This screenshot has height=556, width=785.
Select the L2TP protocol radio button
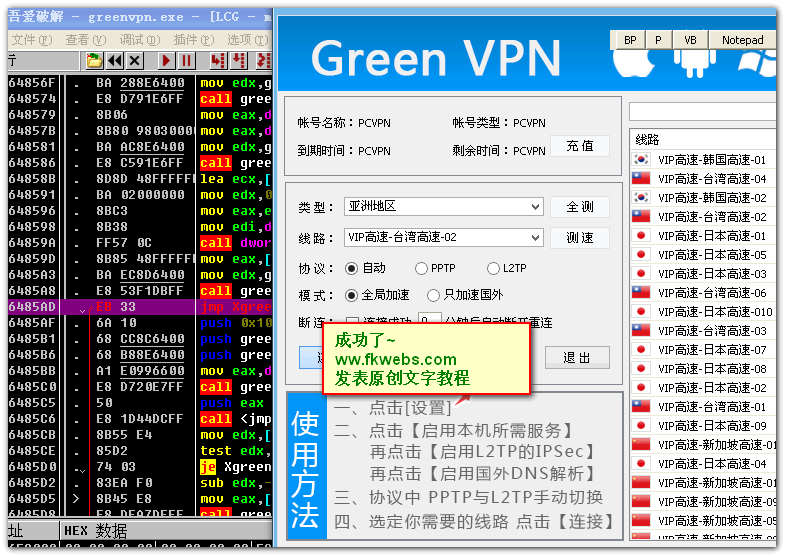pyautogui.click(x=493, y=269)
